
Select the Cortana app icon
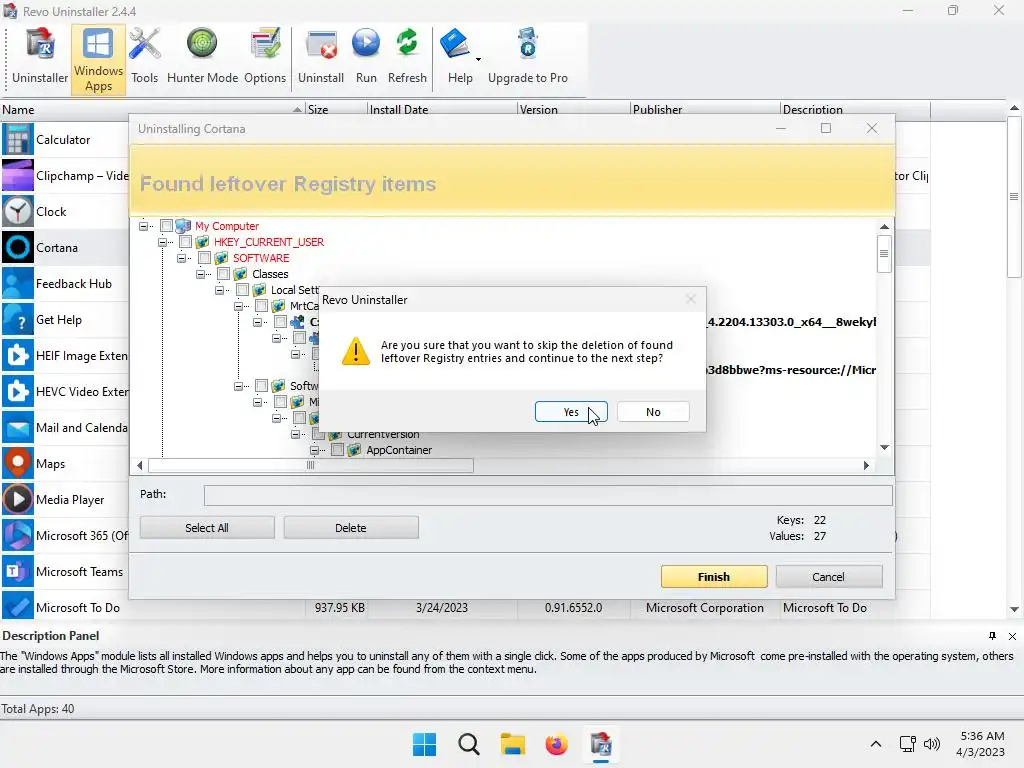click(x=18, y=248)
